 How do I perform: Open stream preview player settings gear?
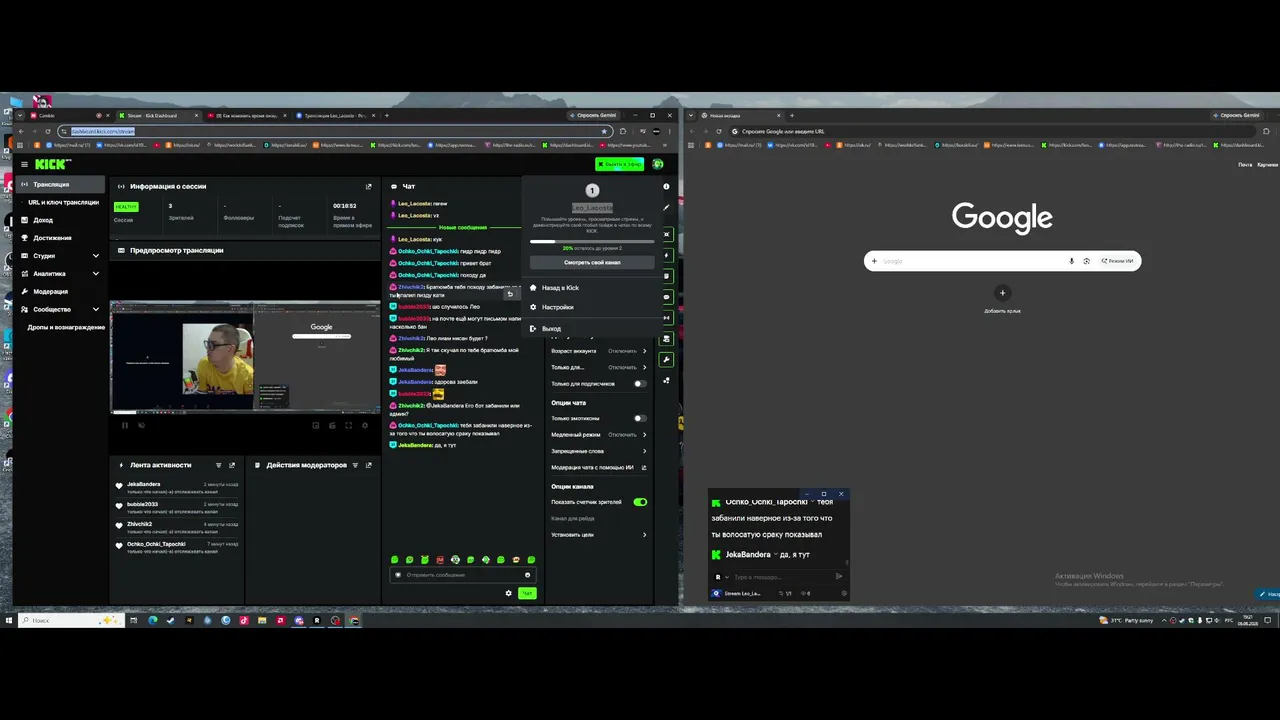pos(364,425)
